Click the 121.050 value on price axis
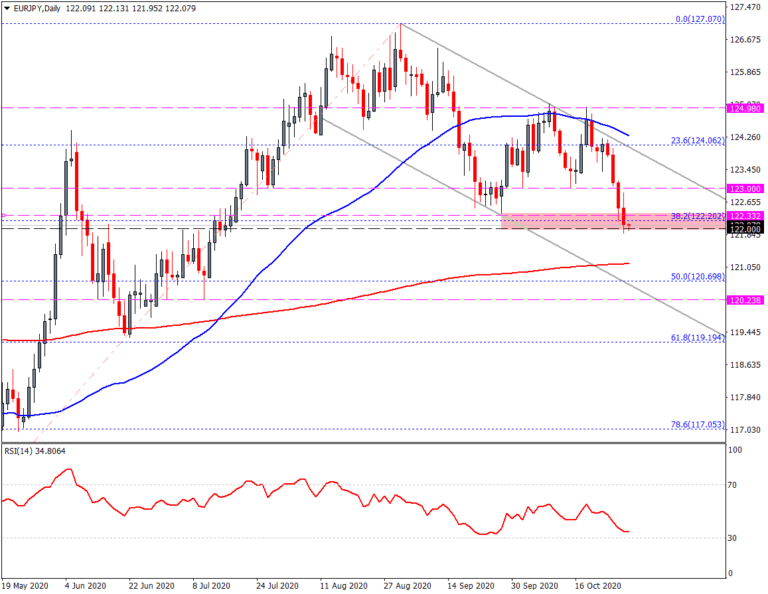This screenshot has width=768, height=594. [x=745, y=267]
